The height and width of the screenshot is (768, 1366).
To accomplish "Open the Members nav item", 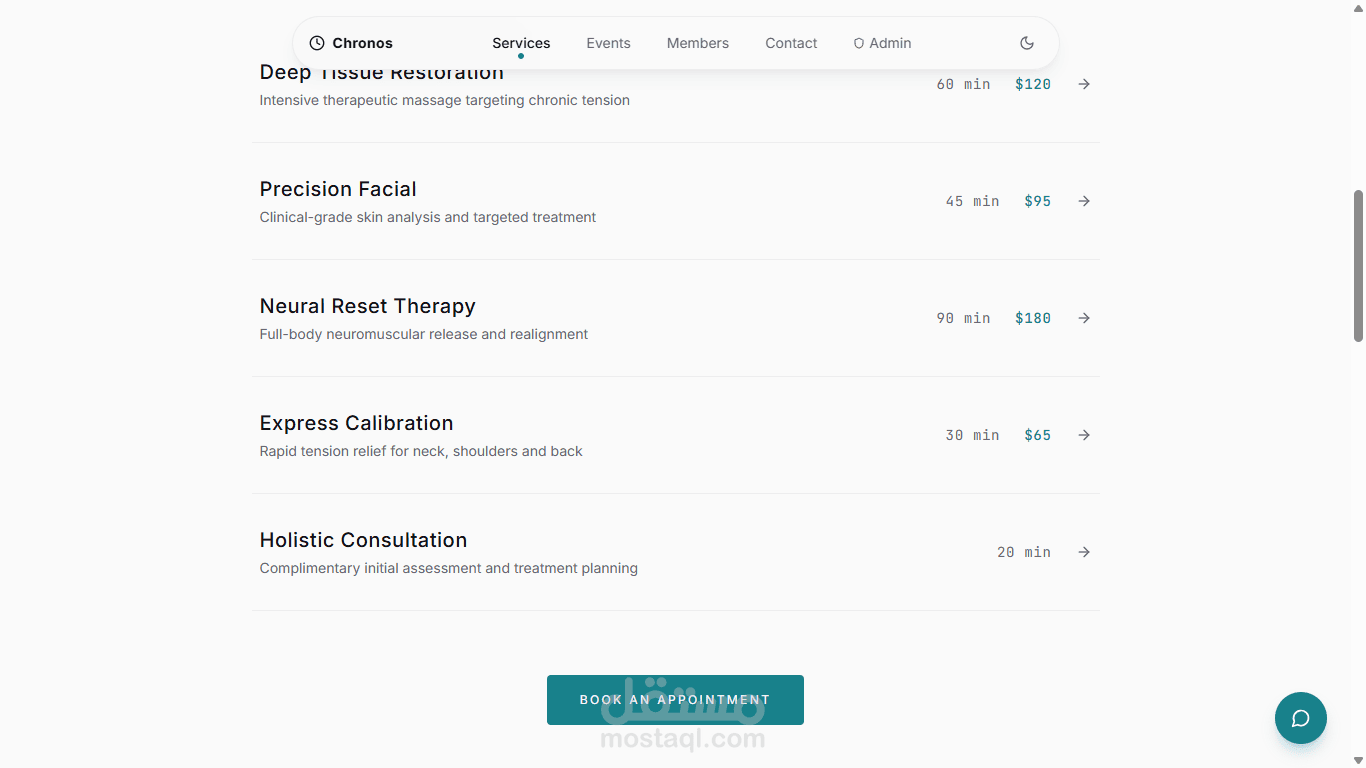I will point(697,43).
